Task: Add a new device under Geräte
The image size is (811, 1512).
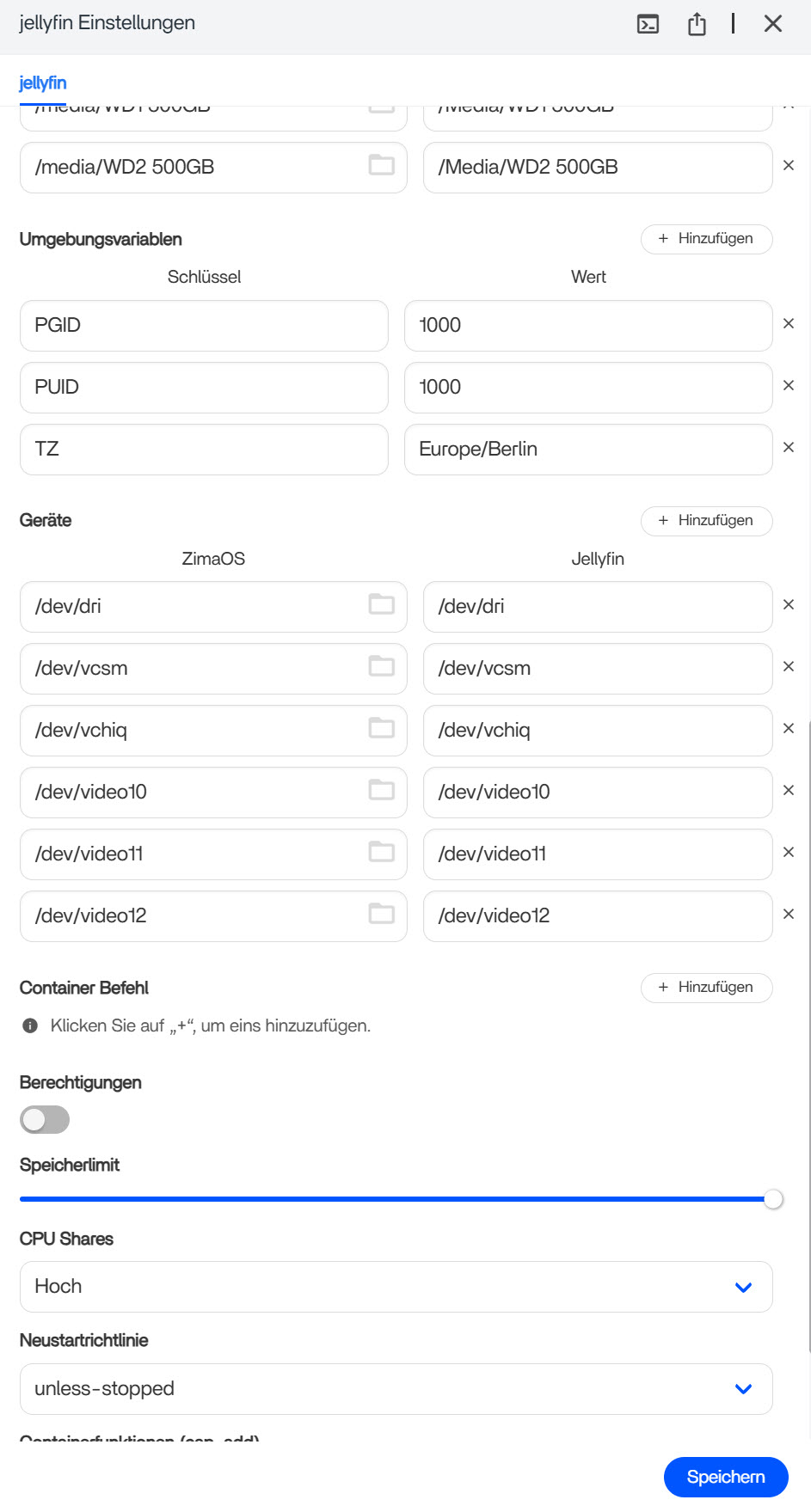Action: 706,521
